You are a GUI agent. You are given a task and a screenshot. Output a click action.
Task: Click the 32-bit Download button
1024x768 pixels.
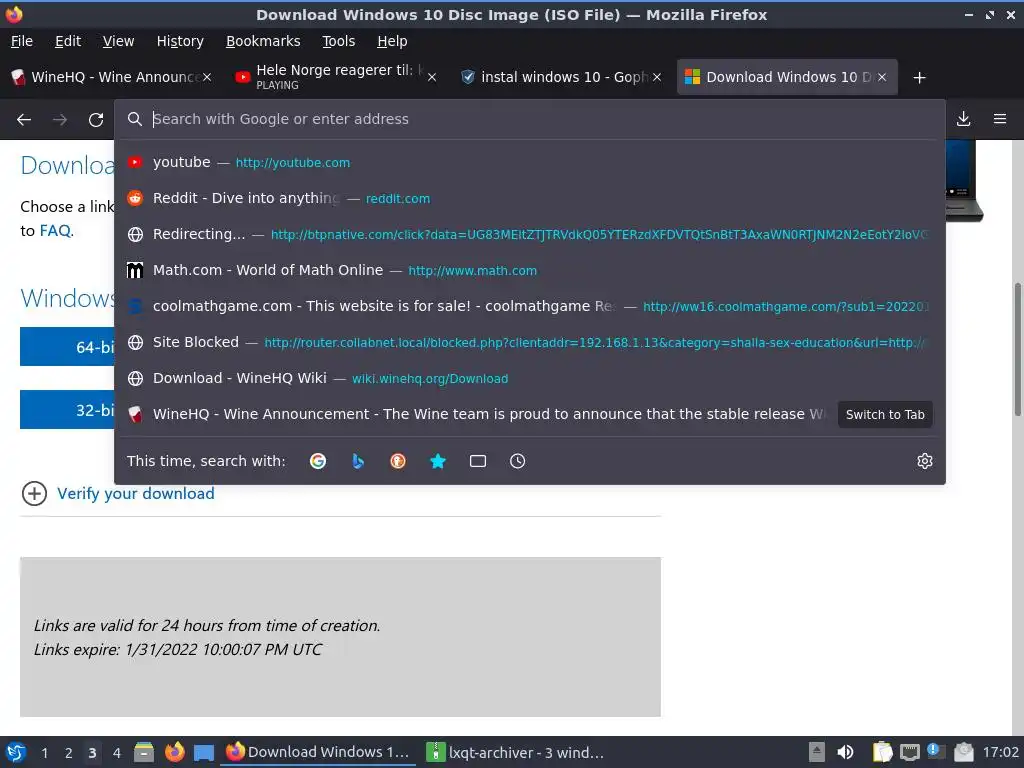coord(67,410)
